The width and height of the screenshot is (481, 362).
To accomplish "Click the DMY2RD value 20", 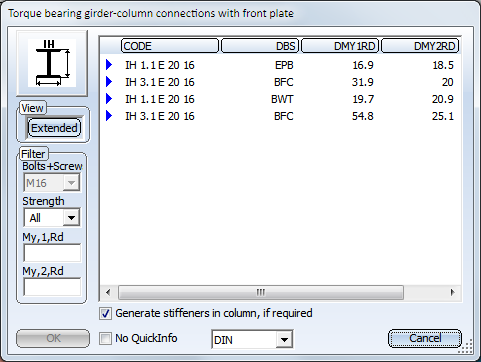I will [x=448, y=82].
